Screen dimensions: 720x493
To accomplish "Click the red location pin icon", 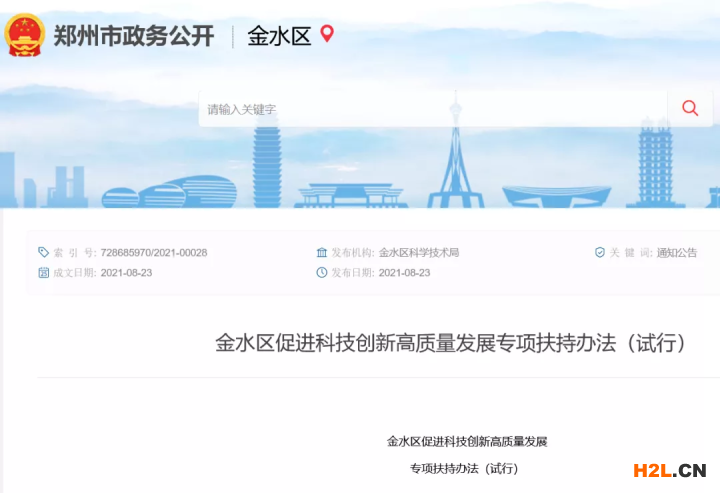I will tap(327, 34).
